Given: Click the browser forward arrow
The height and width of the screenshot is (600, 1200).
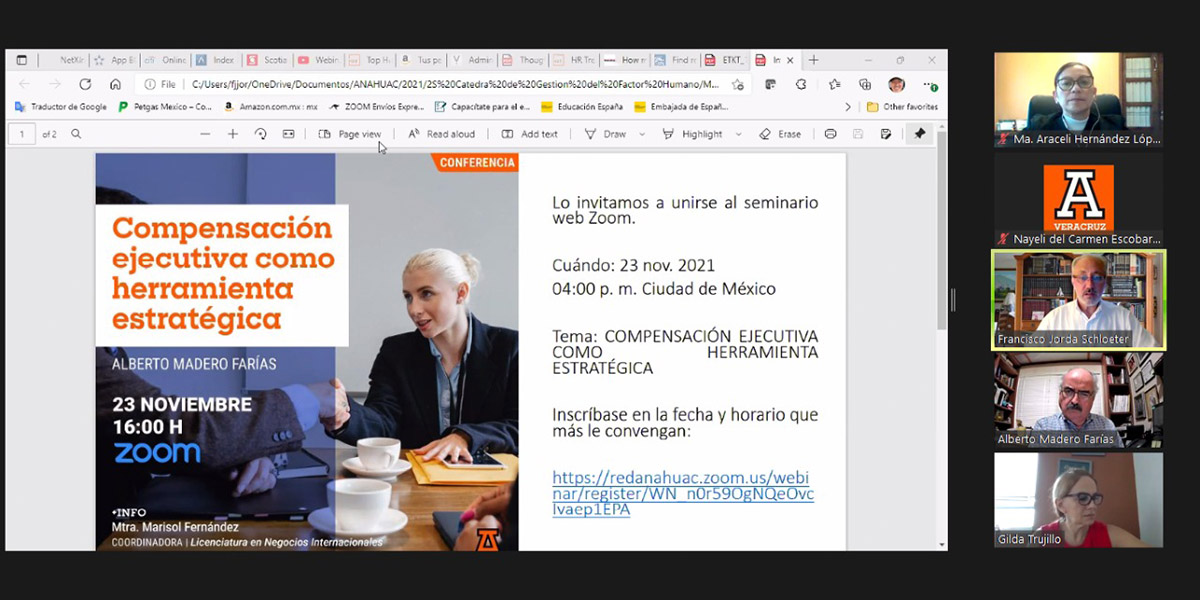Looking at the screenshot, I should click(x=54, y=85).
